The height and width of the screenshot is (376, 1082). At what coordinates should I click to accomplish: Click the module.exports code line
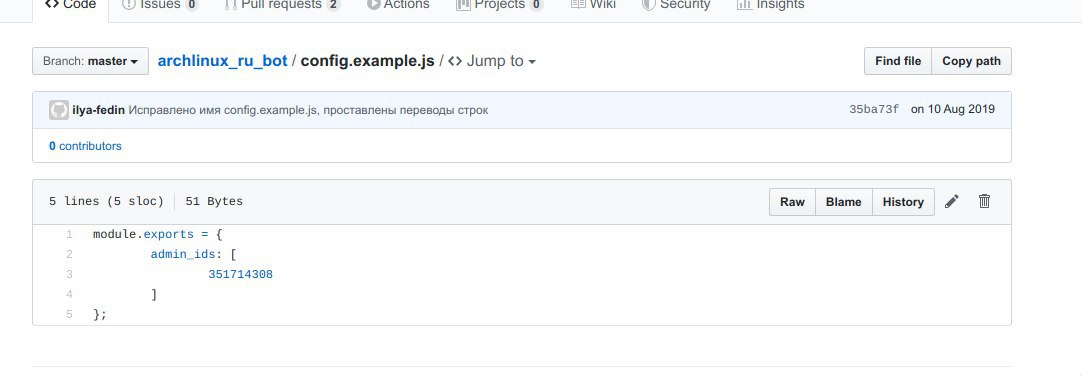pyautogui.click(x=157, y=235)
